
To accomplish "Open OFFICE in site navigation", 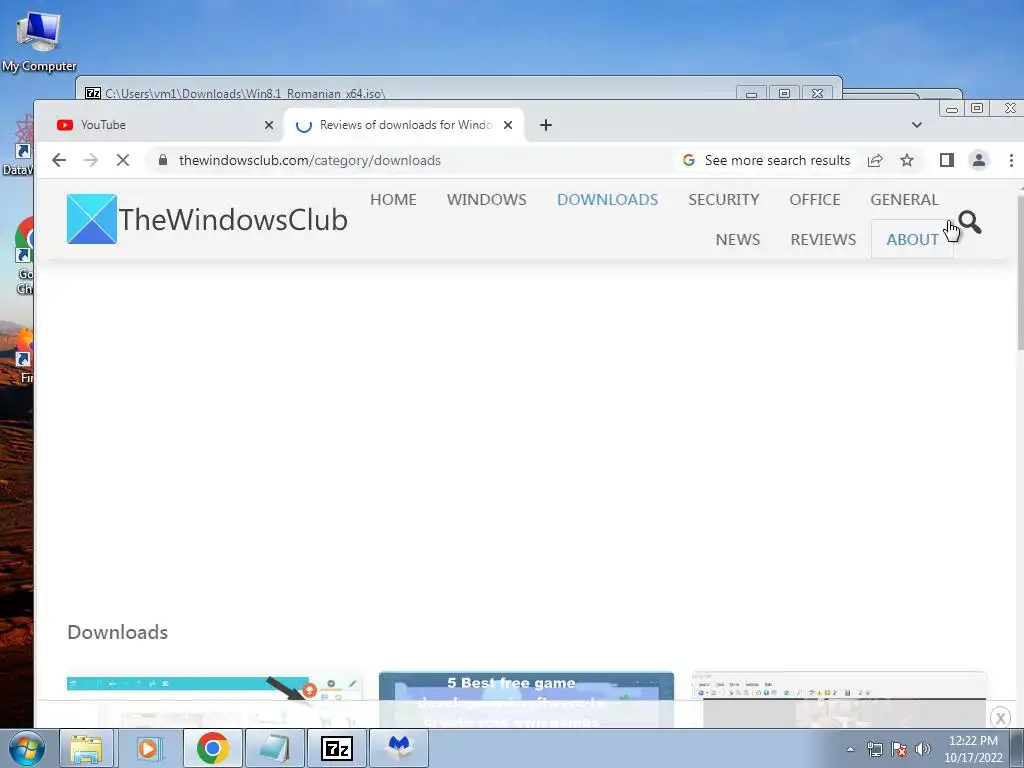I will tap(814, 199).
